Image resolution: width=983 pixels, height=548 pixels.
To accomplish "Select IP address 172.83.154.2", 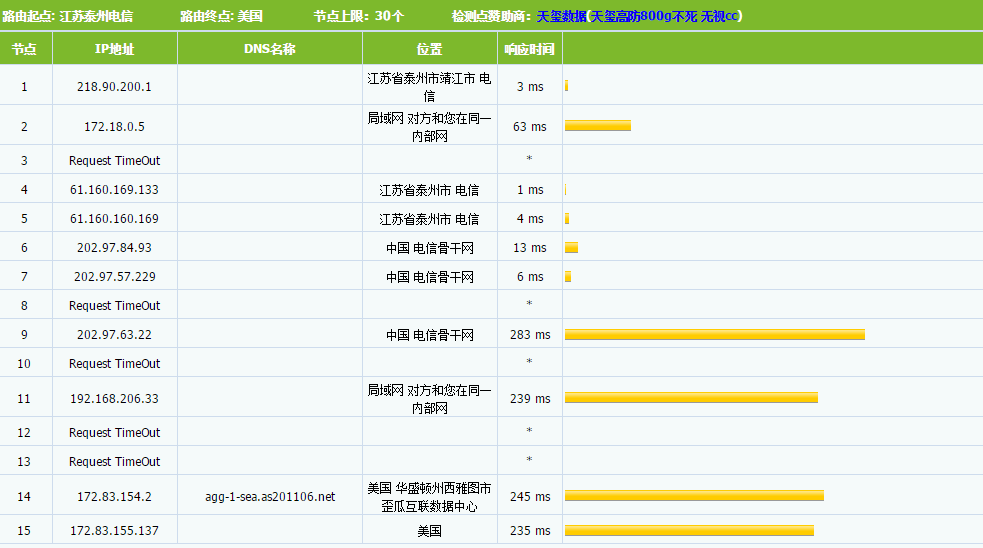I will coord(115,497).
